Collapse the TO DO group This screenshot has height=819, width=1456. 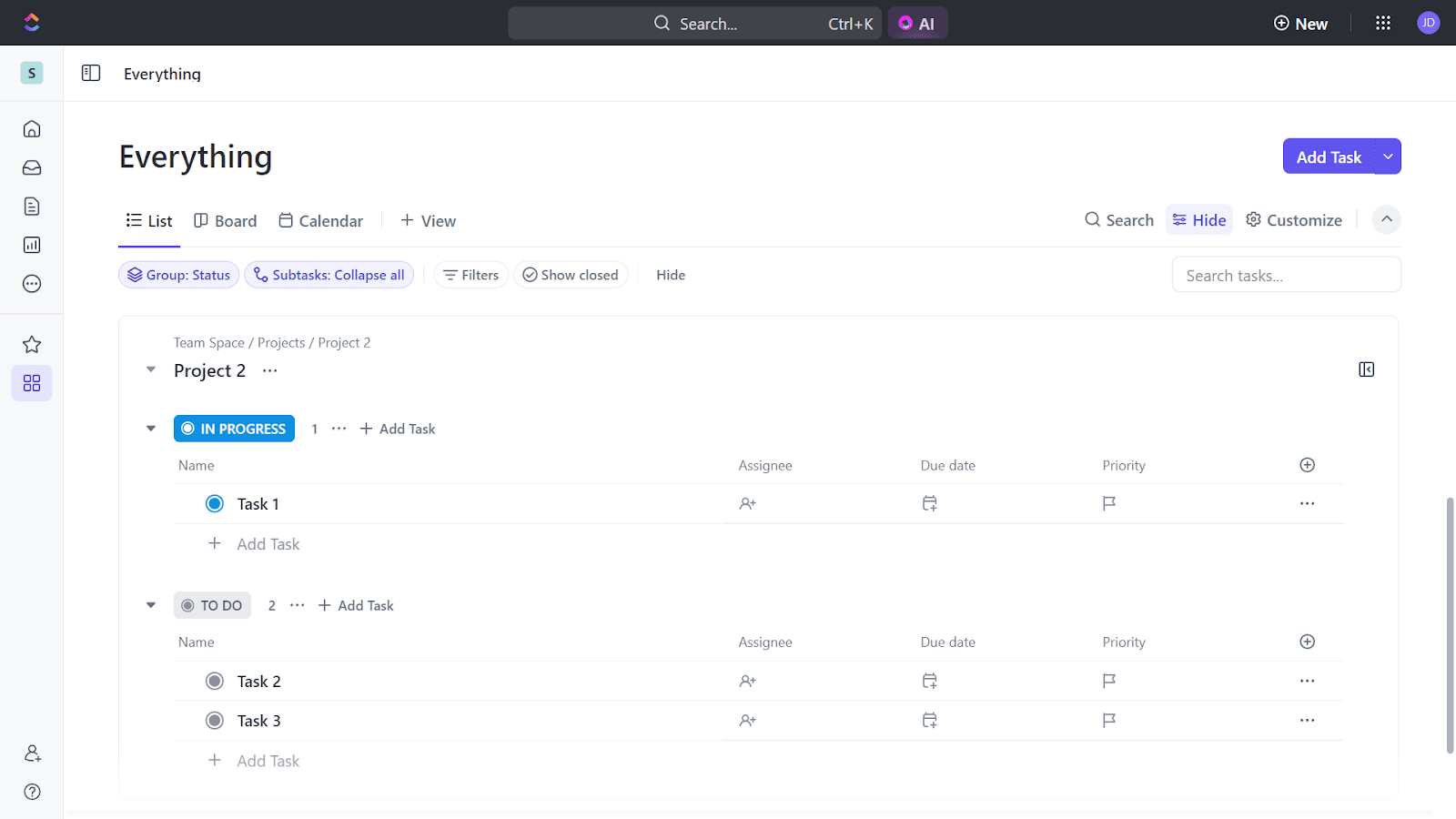tap(150, 604)
